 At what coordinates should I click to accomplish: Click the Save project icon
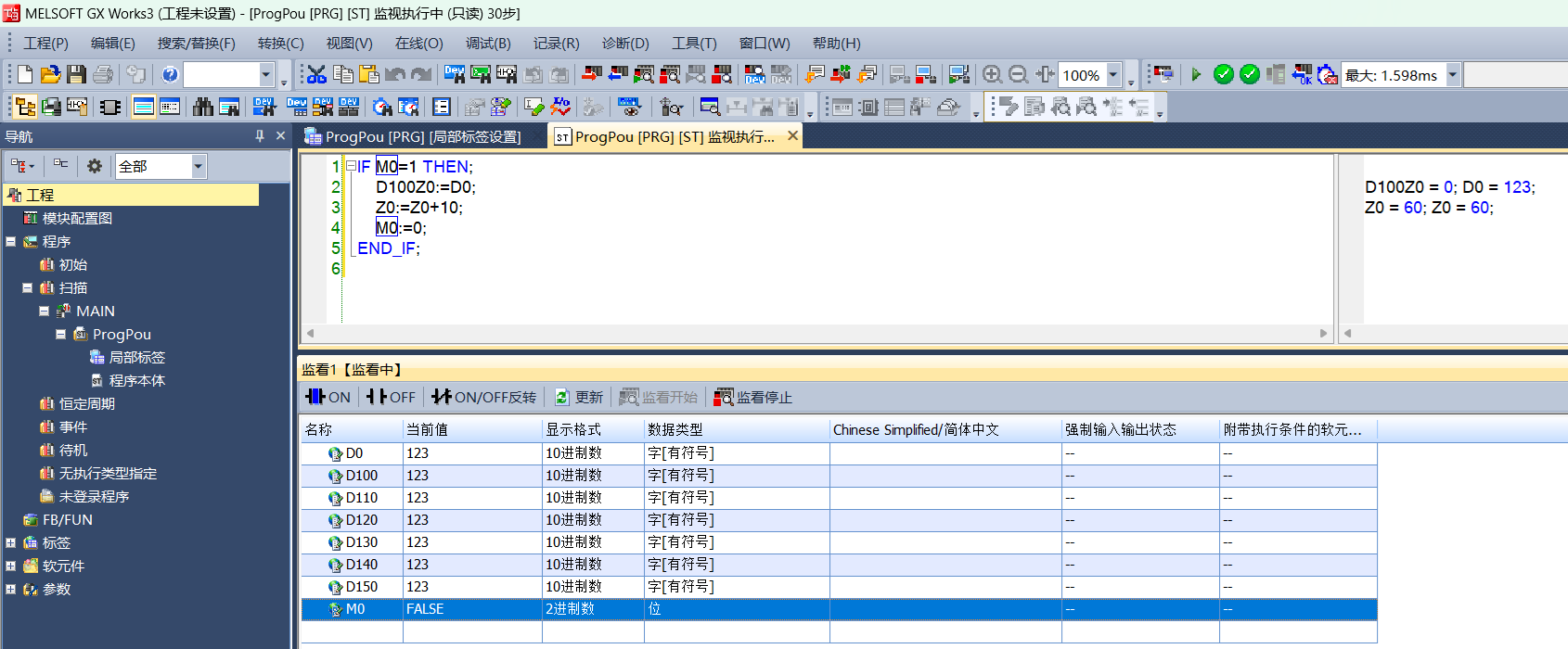click(77, 74)
